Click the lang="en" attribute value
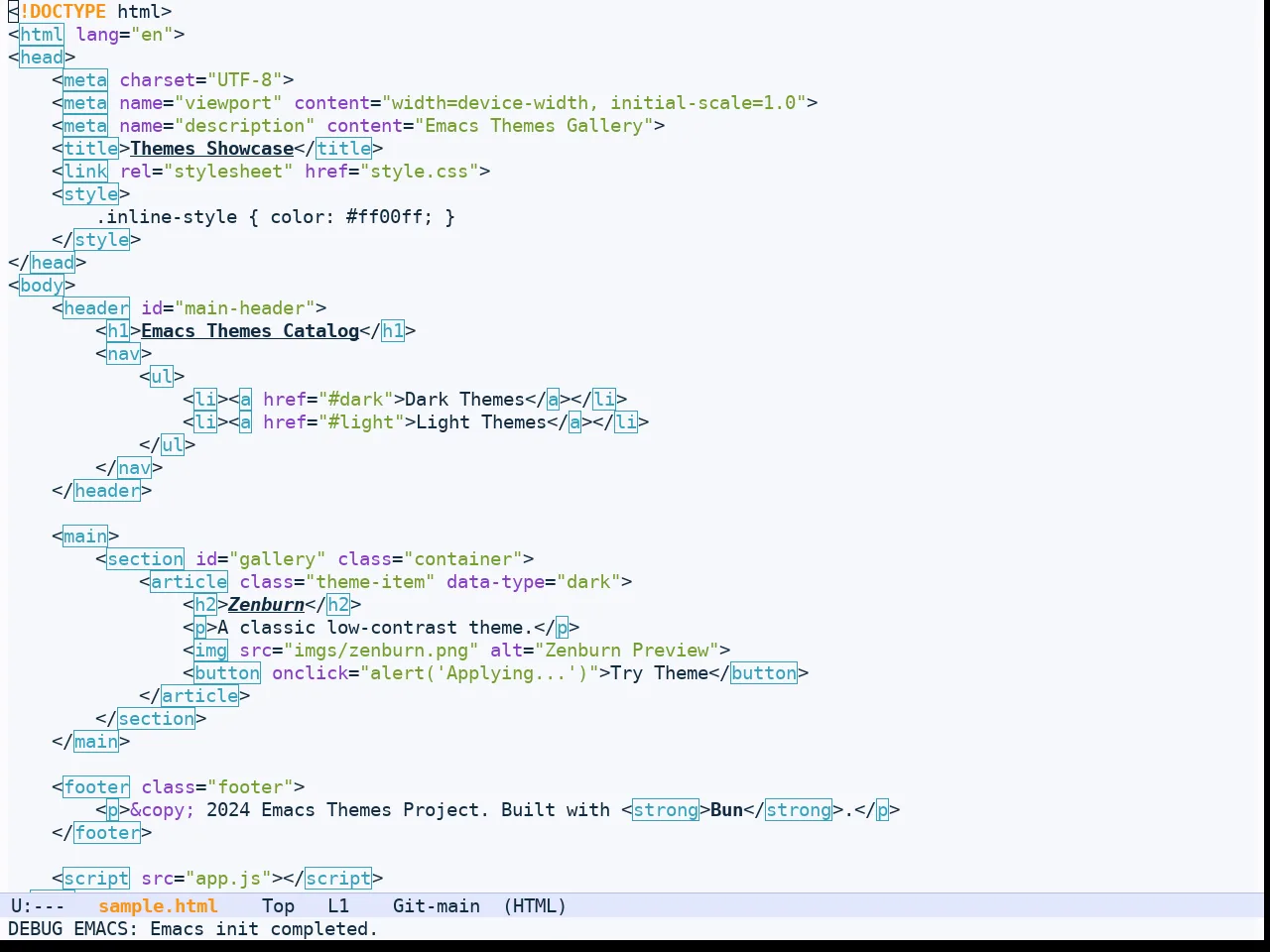This screenshot has height=952, width=1270. 152,35
